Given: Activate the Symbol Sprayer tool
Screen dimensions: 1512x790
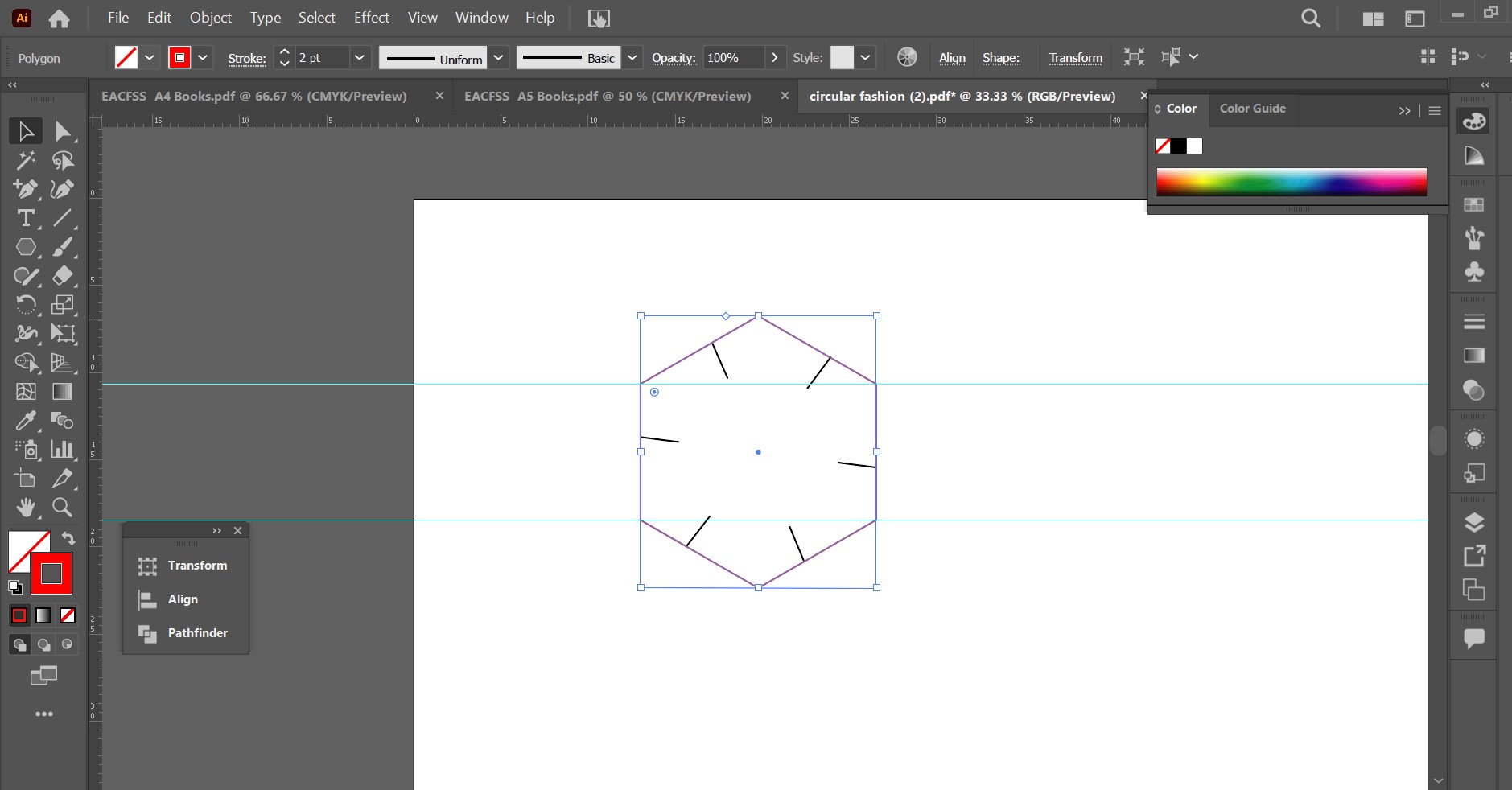Looking at the screenshot, I should (x=26, y=450).
